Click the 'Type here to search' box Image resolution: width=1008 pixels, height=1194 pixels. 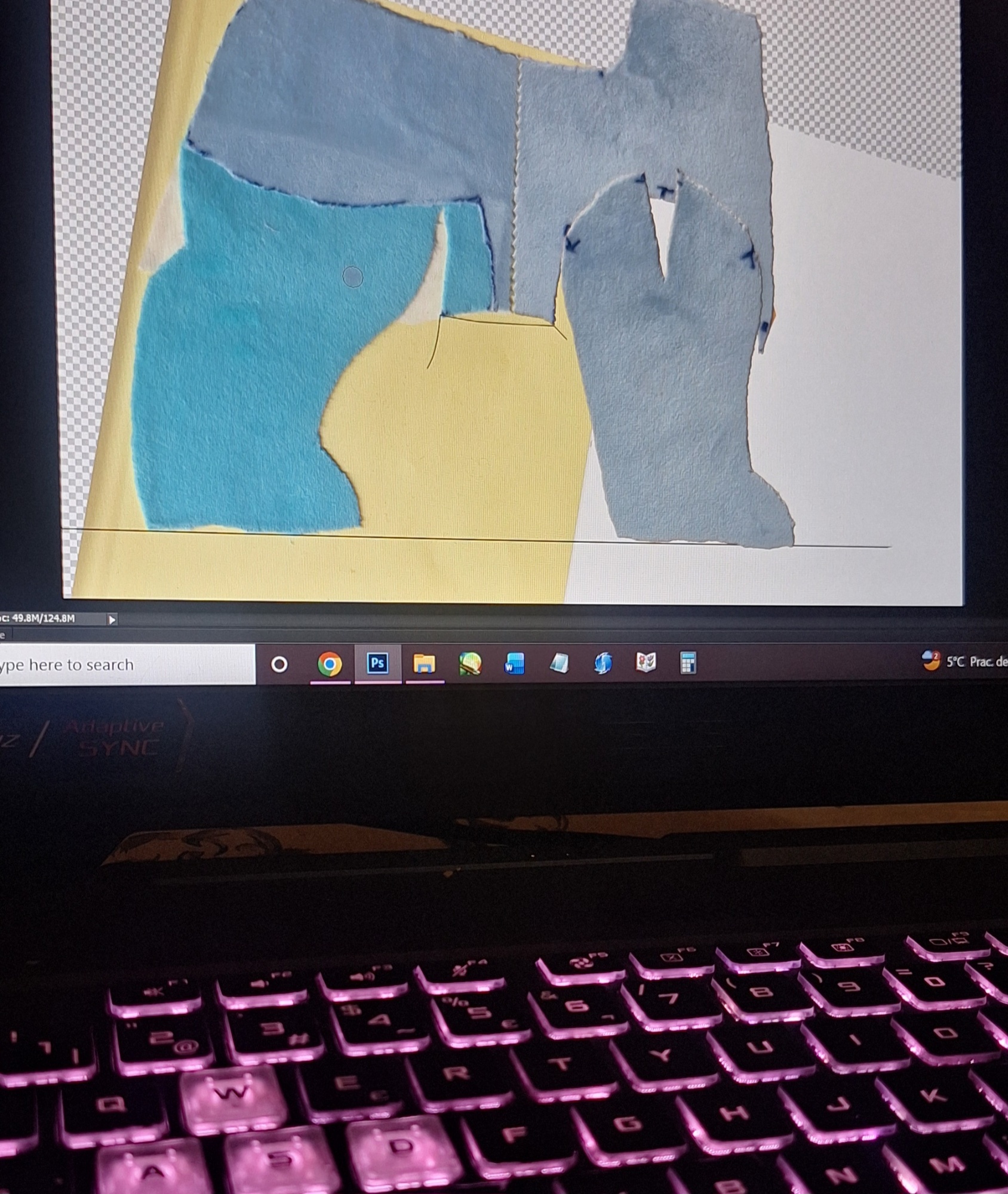point(119,664)
